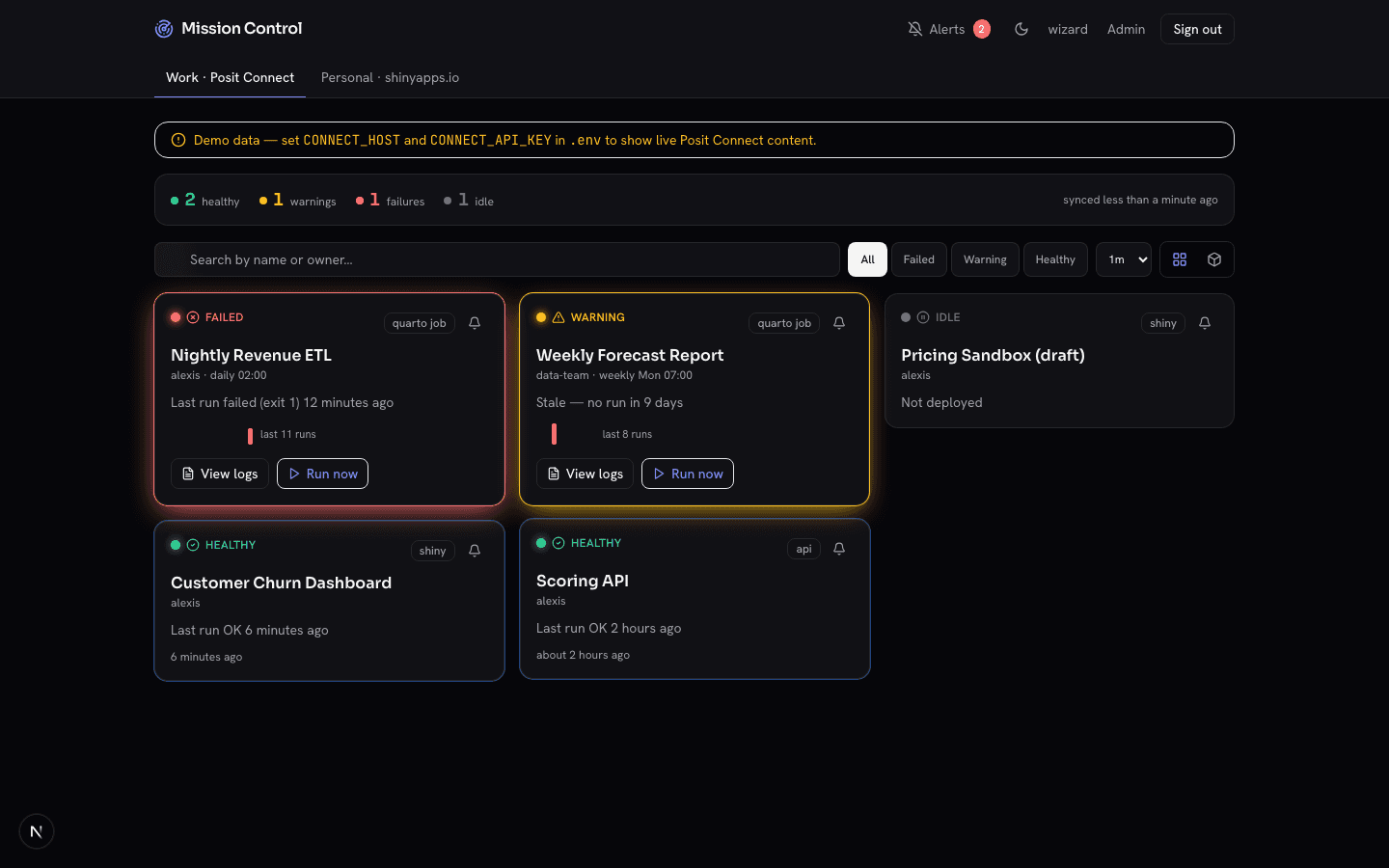Click the red alerts count badge
This screenshot has height=868, width=1389.
pyautogui.click(x=982, y=29)
